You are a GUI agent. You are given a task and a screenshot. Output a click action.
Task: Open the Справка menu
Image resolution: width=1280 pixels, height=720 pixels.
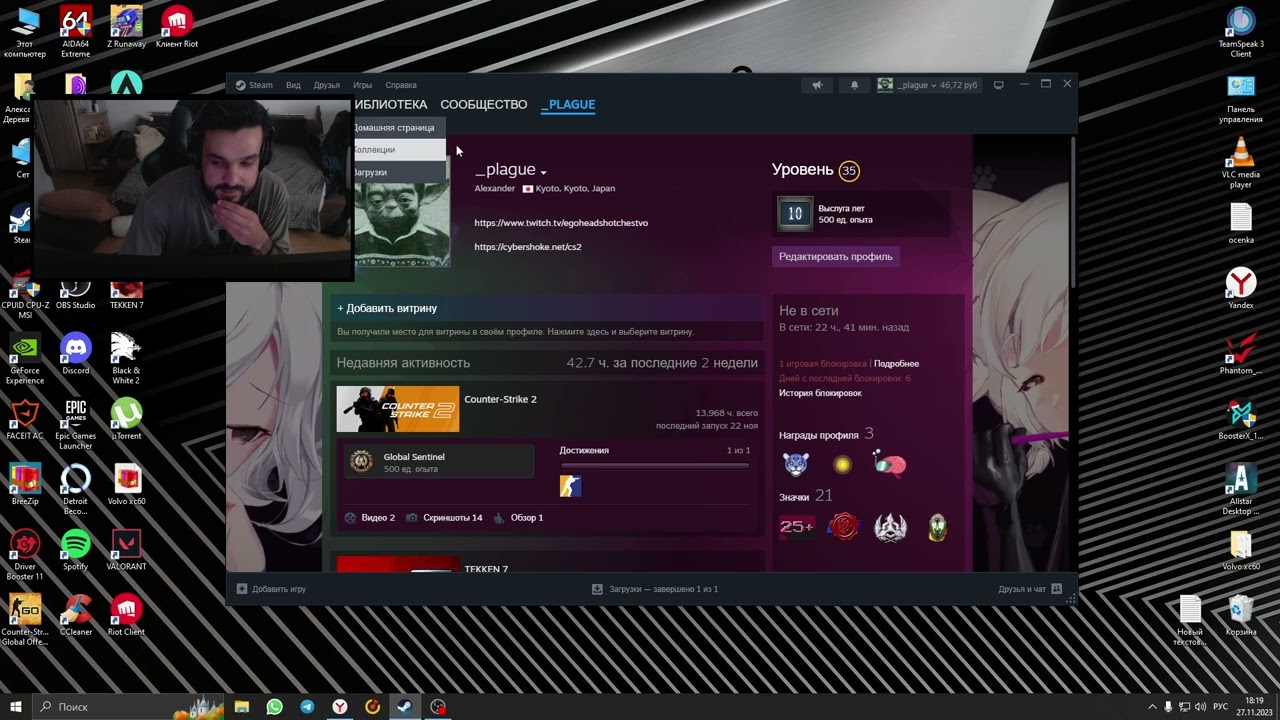(x=401, y=85)
